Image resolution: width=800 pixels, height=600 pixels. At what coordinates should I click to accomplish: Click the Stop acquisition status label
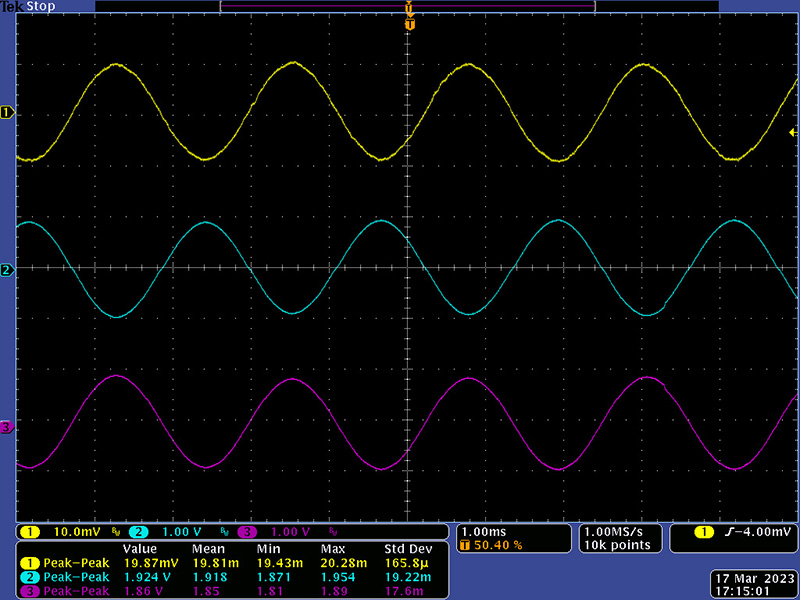[x=40, y=7]
